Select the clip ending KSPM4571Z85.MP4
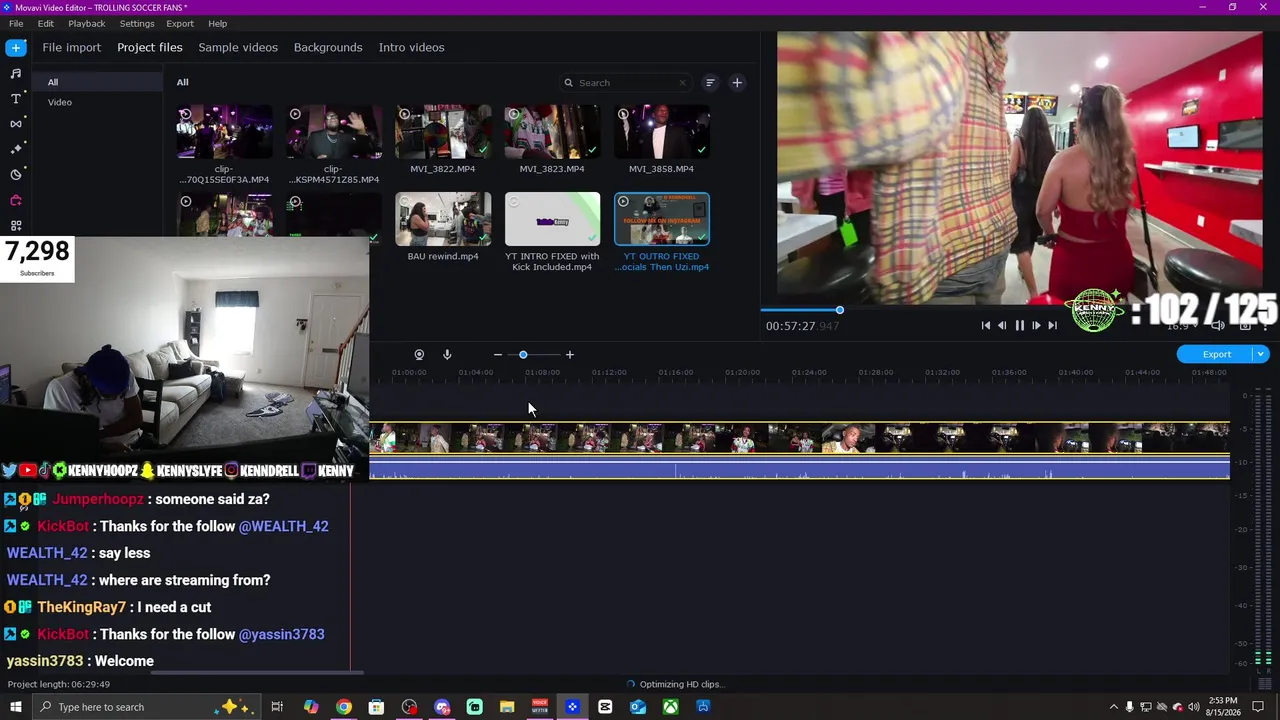 334,132
